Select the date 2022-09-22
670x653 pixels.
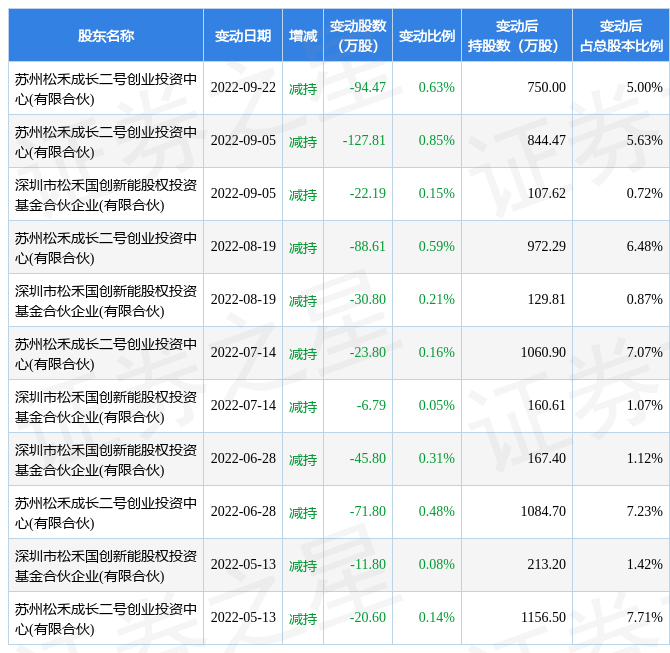pos(243,88)
